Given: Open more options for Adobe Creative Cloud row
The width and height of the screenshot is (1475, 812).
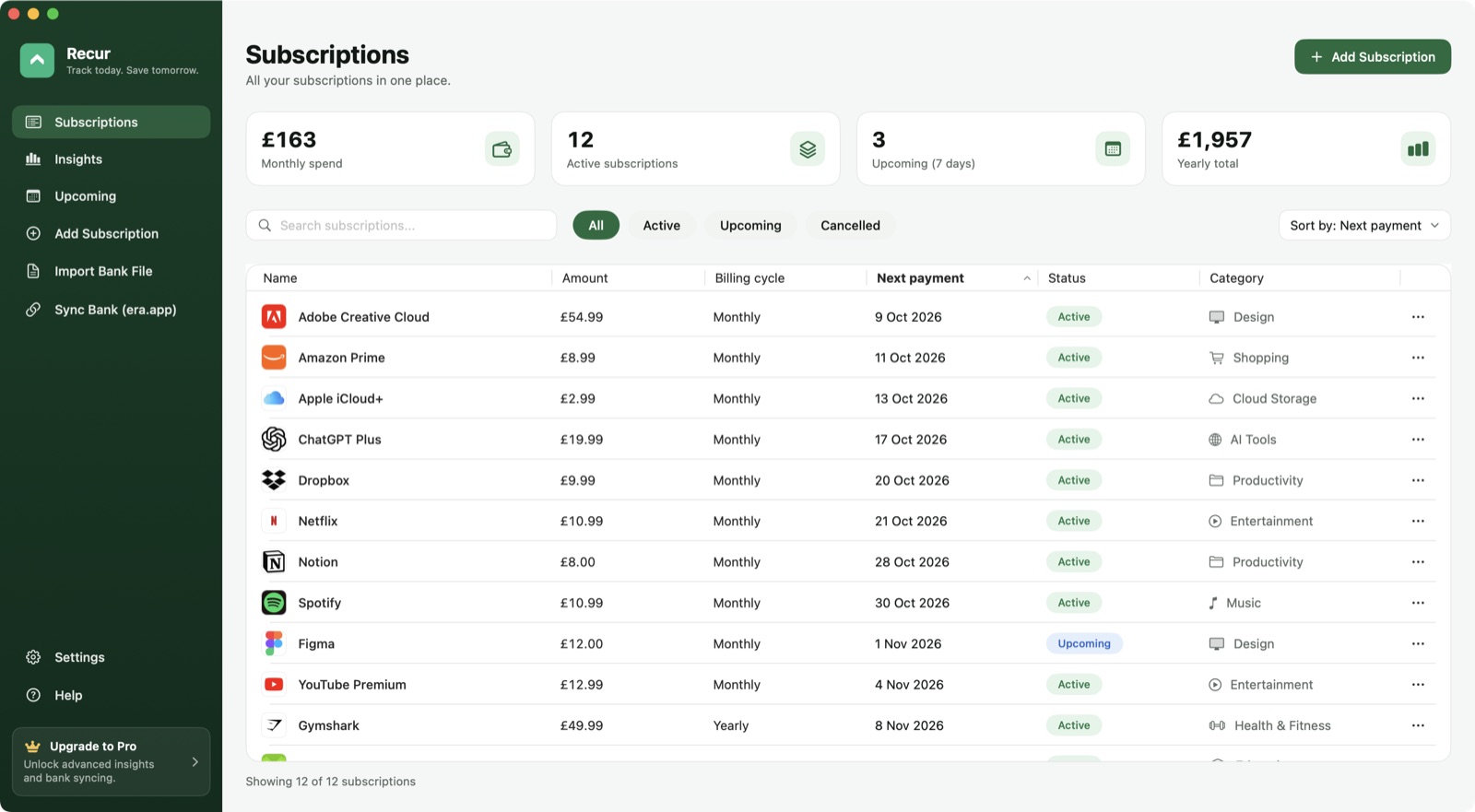Looking at the screenshot, I should [x=1418, y=317].
